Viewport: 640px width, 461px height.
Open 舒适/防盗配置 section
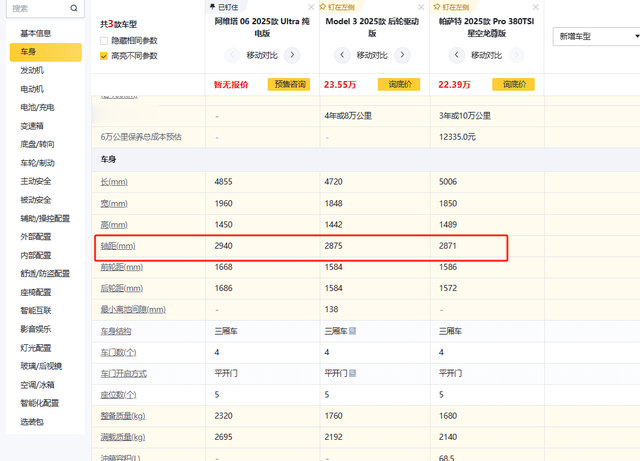(45, 274)
